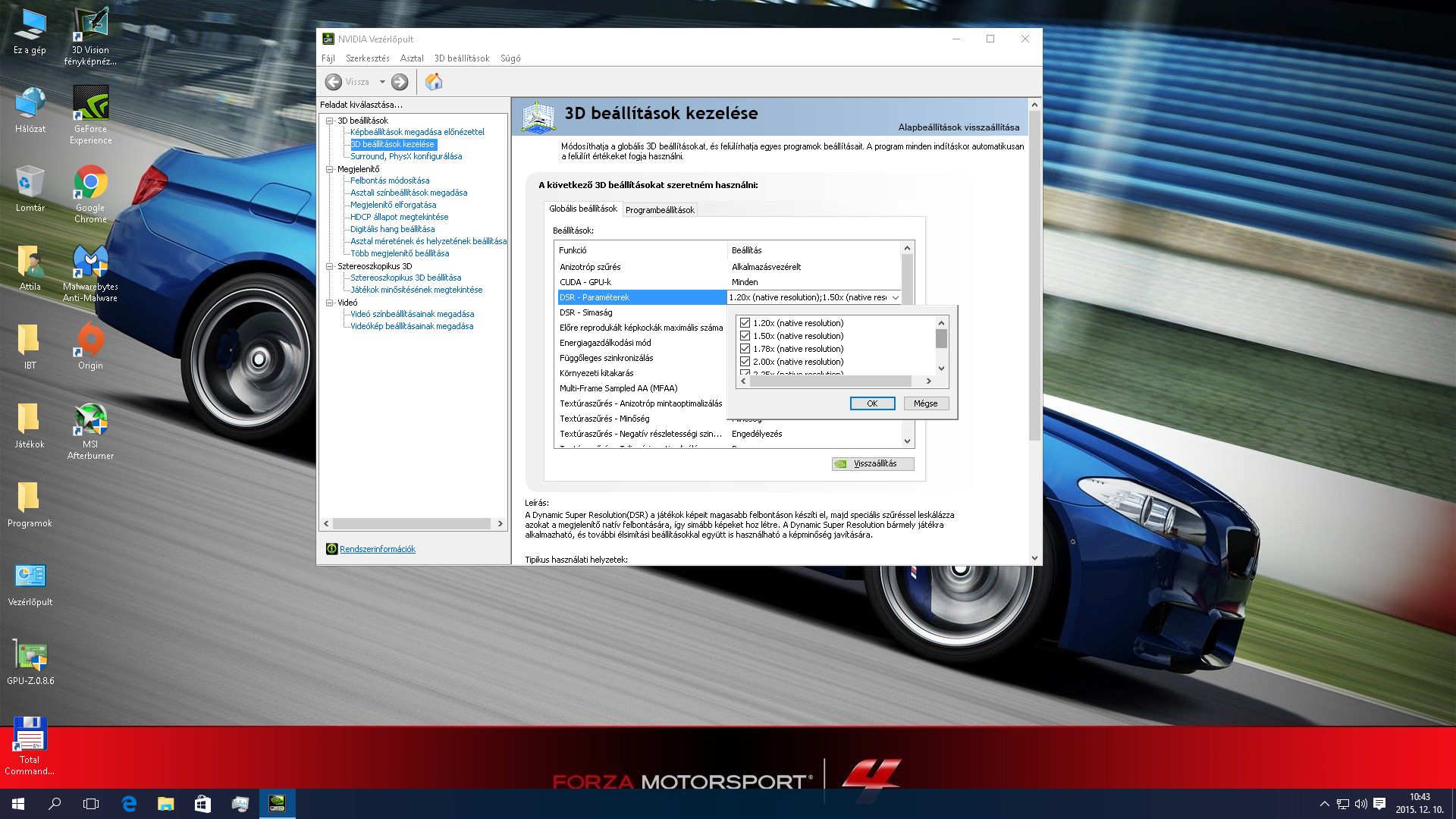Click the home icon in NVIDIA toolbar

pos(434,82)
